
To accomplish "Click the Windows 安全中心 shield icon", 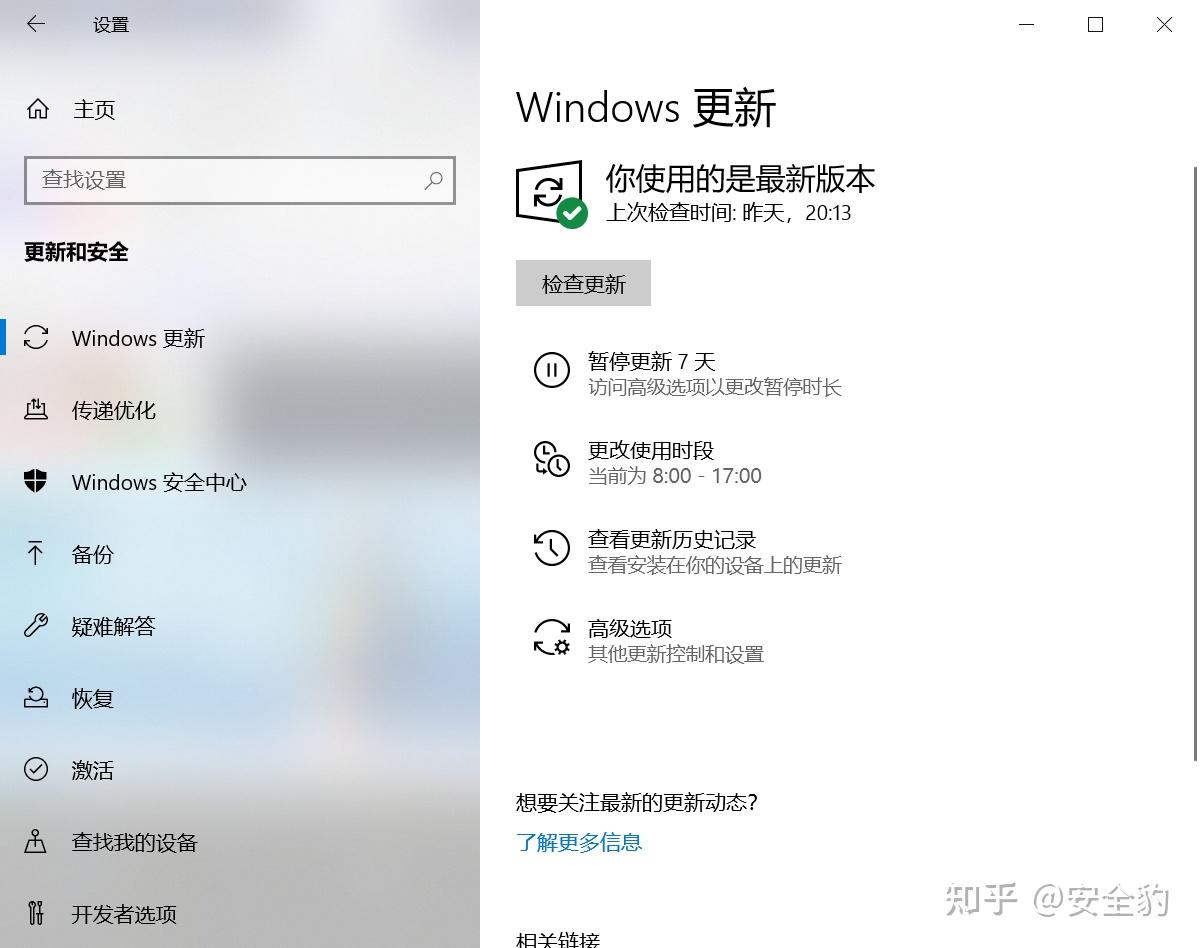I will pyautogui.click(x=36, y=482).
